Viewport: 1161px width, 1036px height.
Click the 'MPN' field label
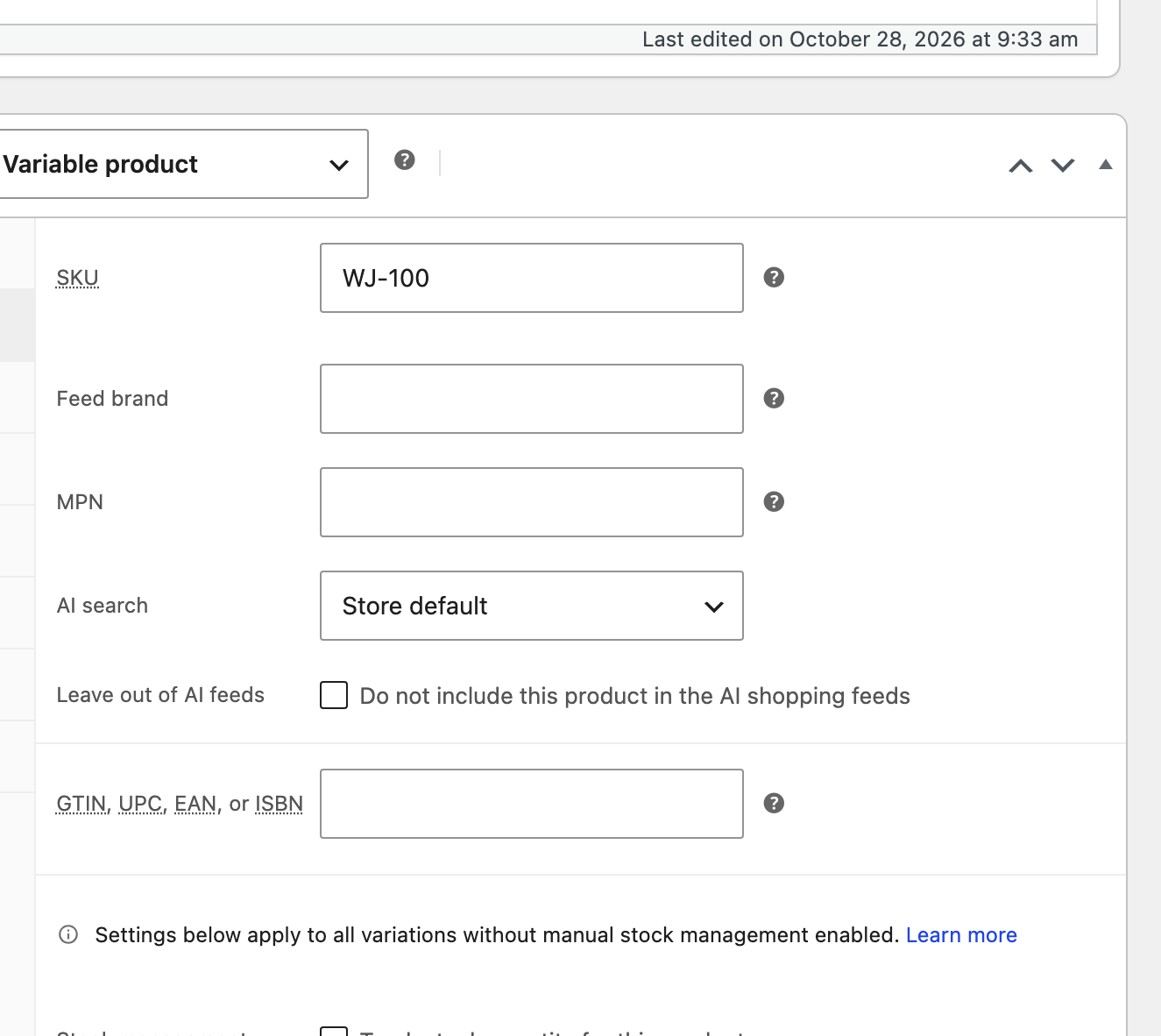(x=80, y=502)
